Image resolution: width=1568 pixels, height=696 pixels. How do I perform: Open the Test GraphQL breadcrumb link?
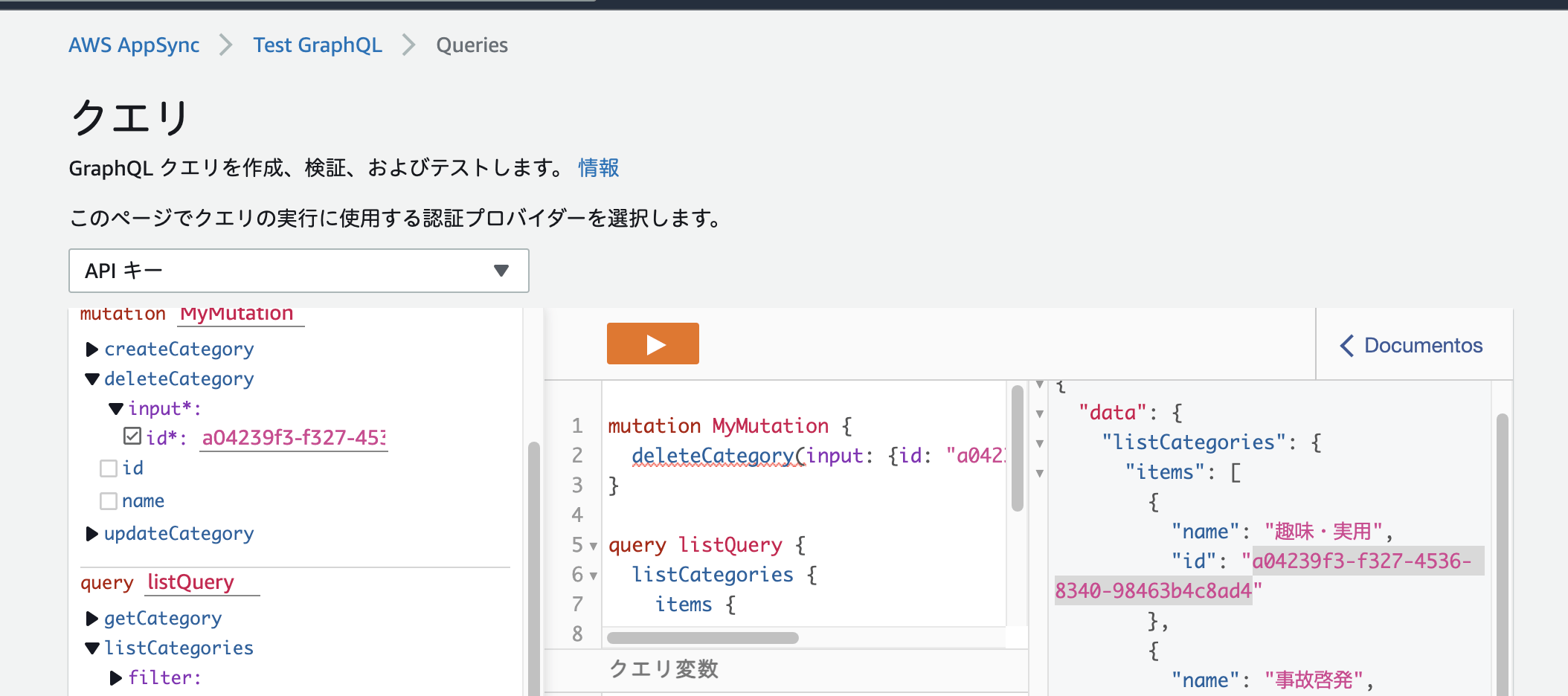click(318, 45)
